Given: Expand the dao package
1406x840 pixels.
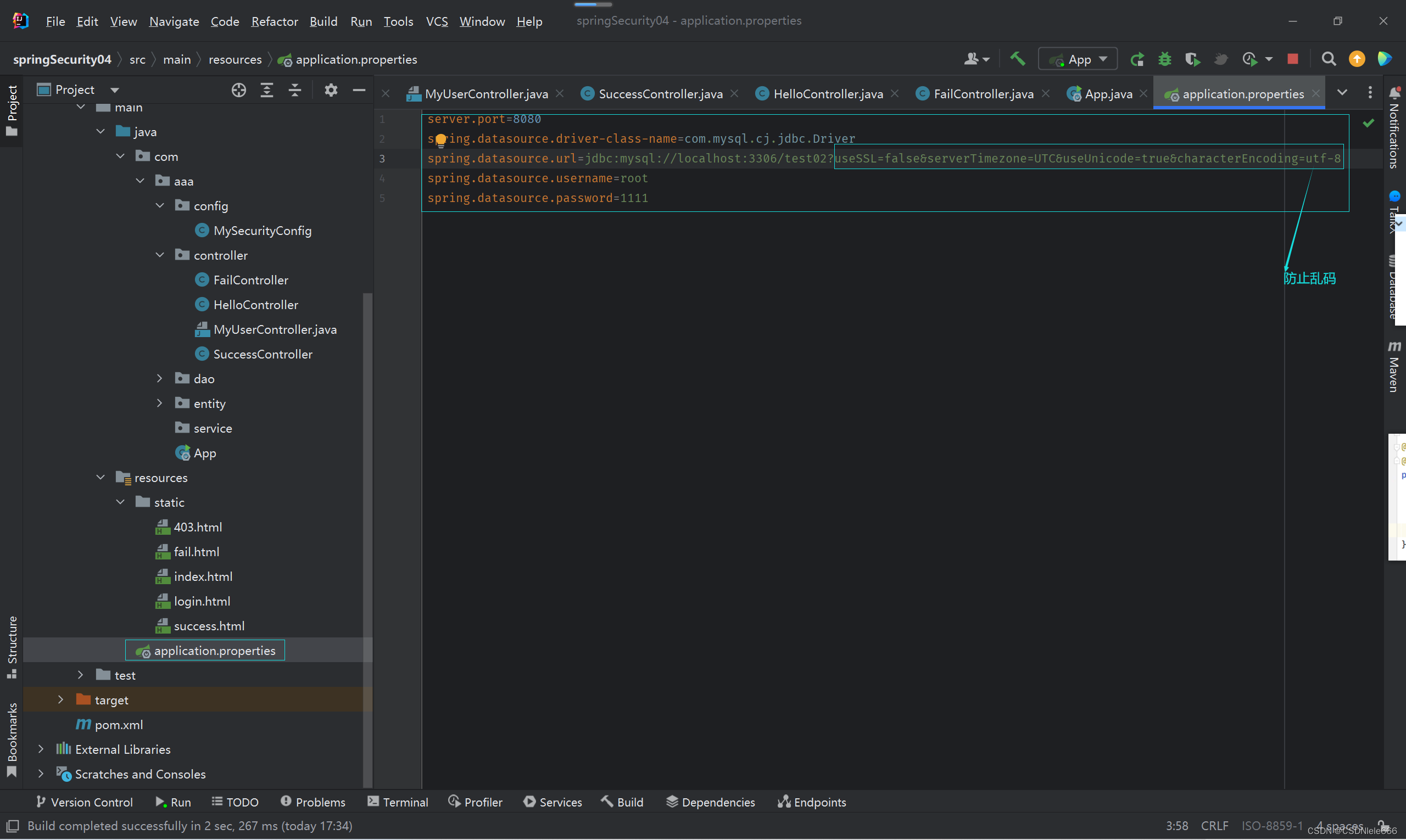Looking at the screenshot, I should click(x=159, y=378).
